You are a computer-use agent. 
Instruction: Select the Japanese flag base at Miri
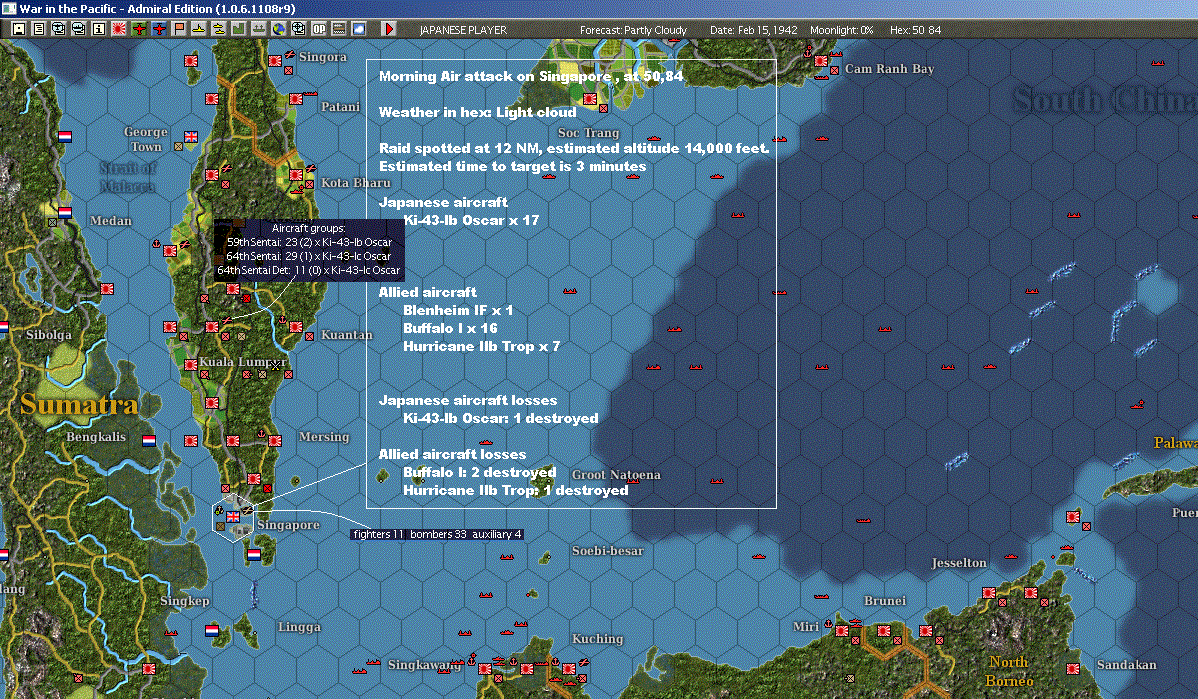[x=842, y=631]
